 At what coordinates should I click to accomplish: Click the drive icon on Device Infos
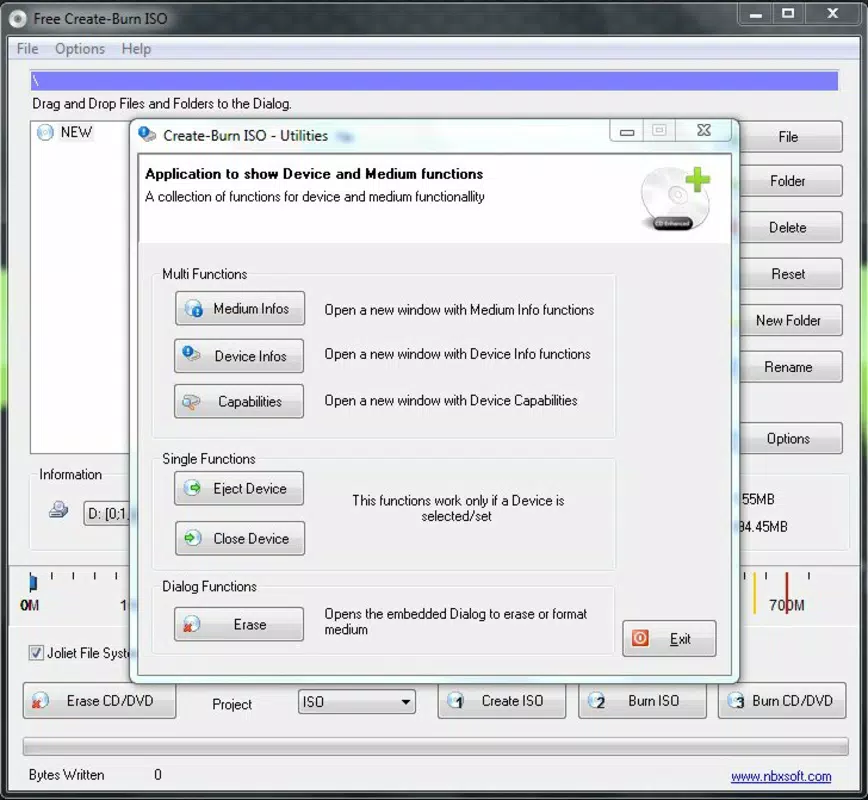click(x=191, y=354)
